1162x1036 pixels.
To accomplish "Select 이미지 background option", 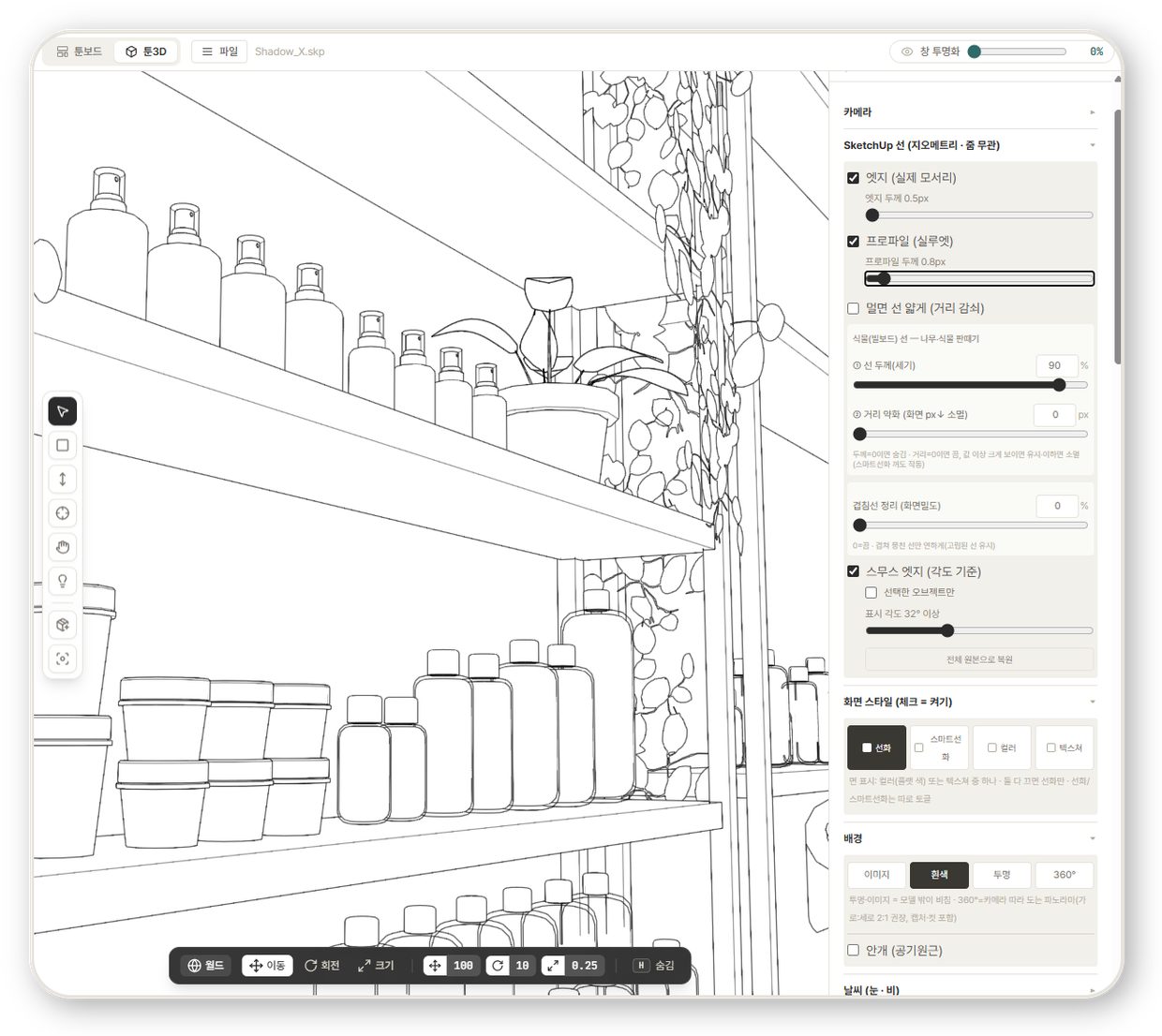I will pyautogui.click(x=876, y=875).
